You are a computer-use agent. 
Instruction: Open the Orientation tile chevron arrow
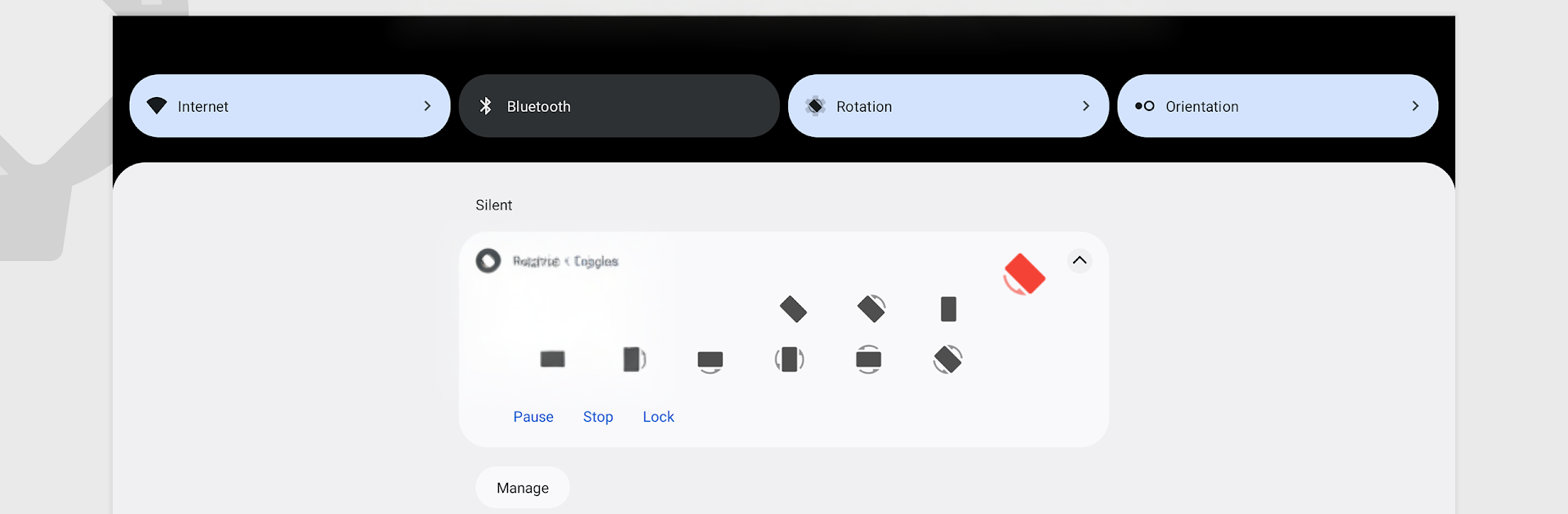(1415, 106)
